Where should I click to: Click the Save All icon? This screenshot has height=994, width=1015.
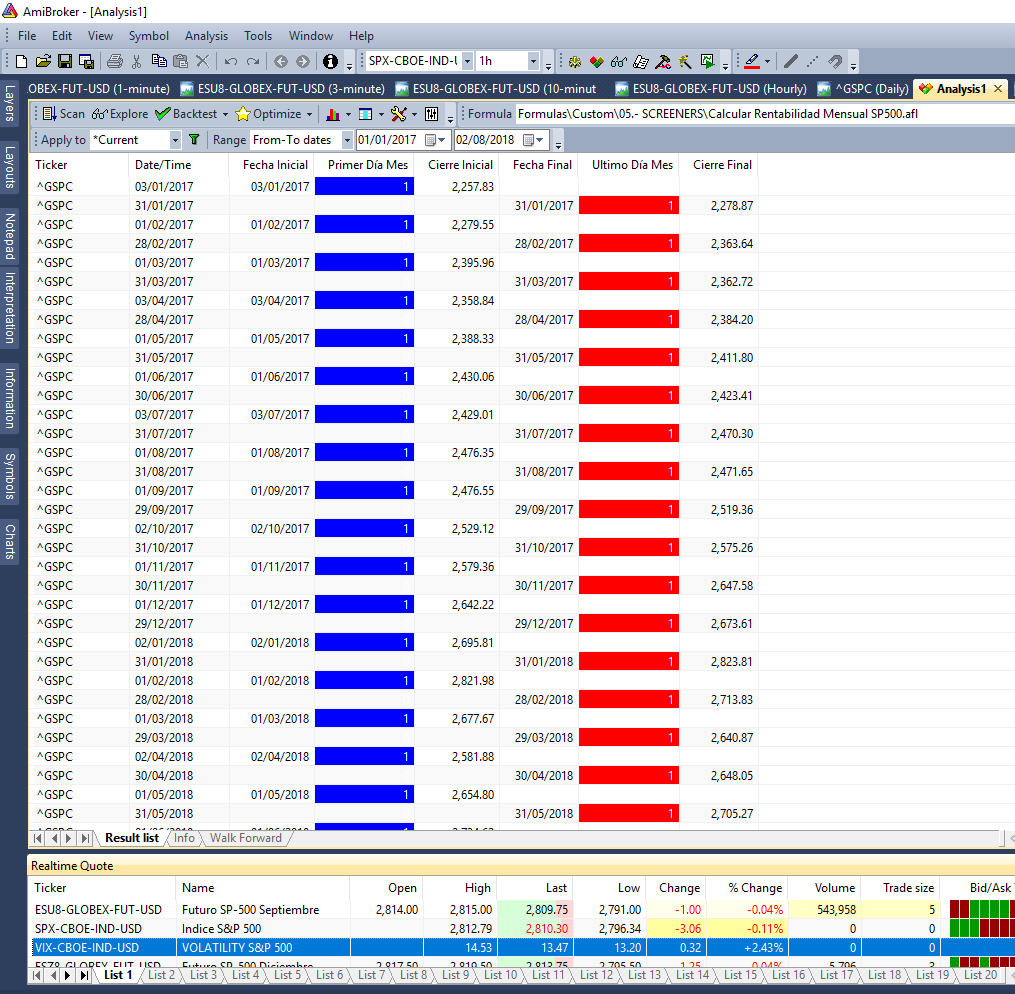[x=86, y=61]
